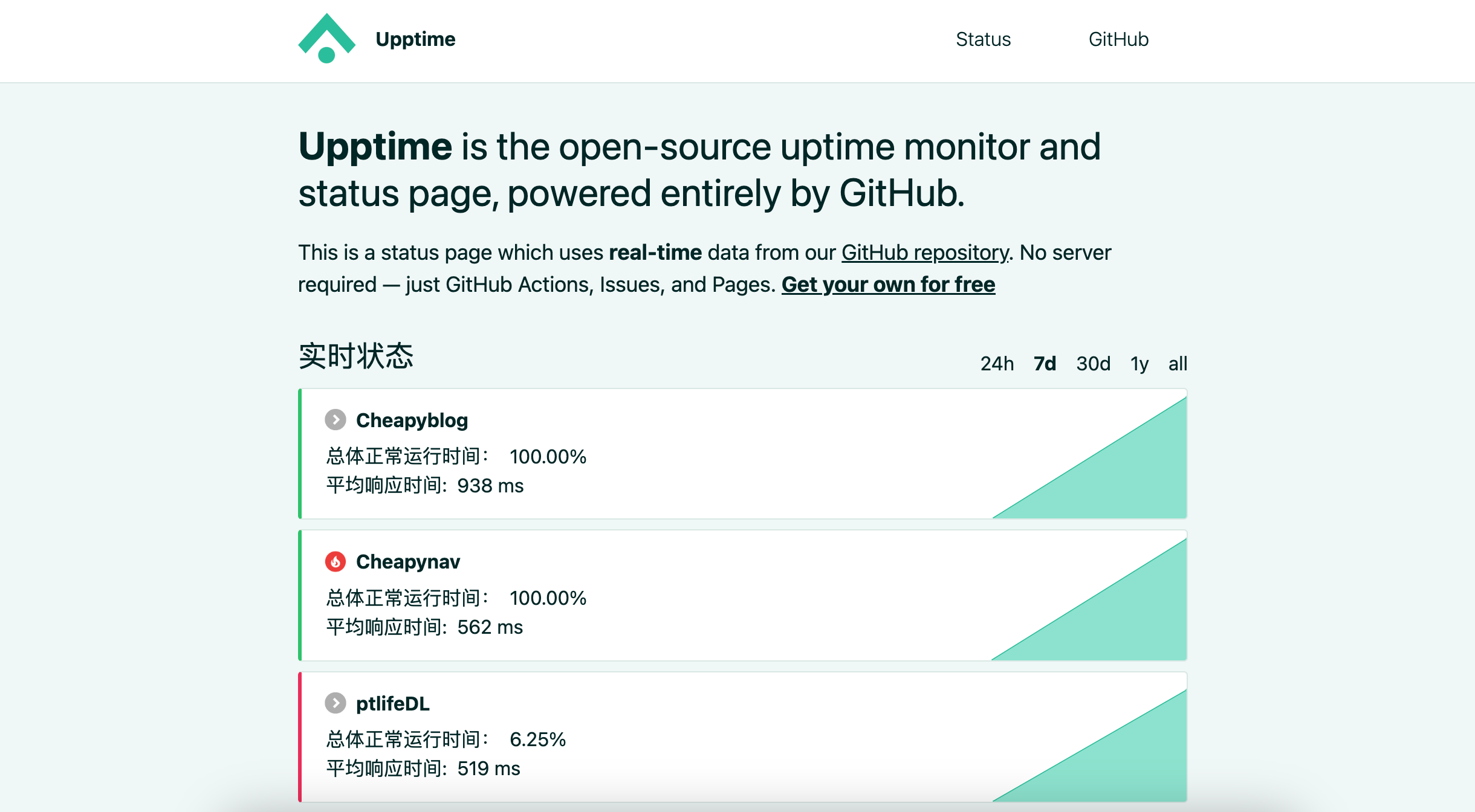This screenshot has height=812, width=1475.
Task: Show all-time data with the all filter
Action: point(1178,364)
